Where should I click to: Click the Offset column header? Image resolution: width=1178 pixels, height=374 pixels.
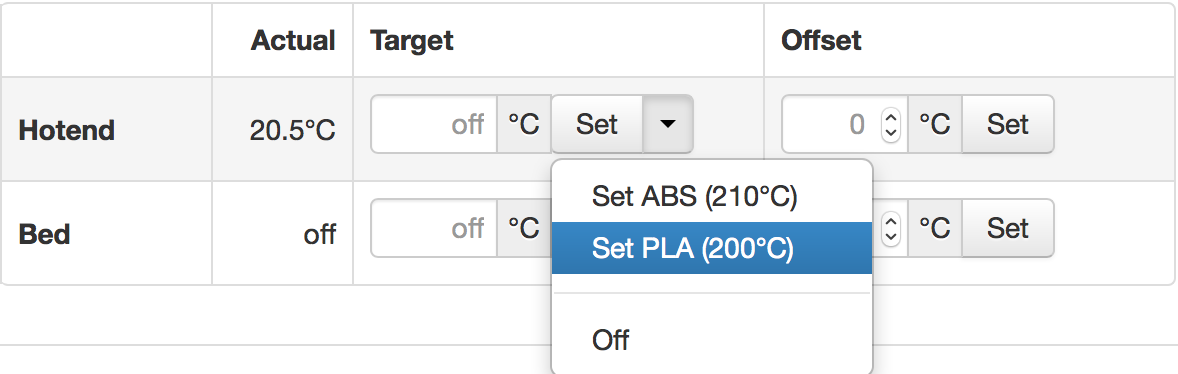click(x=821, y=40)
